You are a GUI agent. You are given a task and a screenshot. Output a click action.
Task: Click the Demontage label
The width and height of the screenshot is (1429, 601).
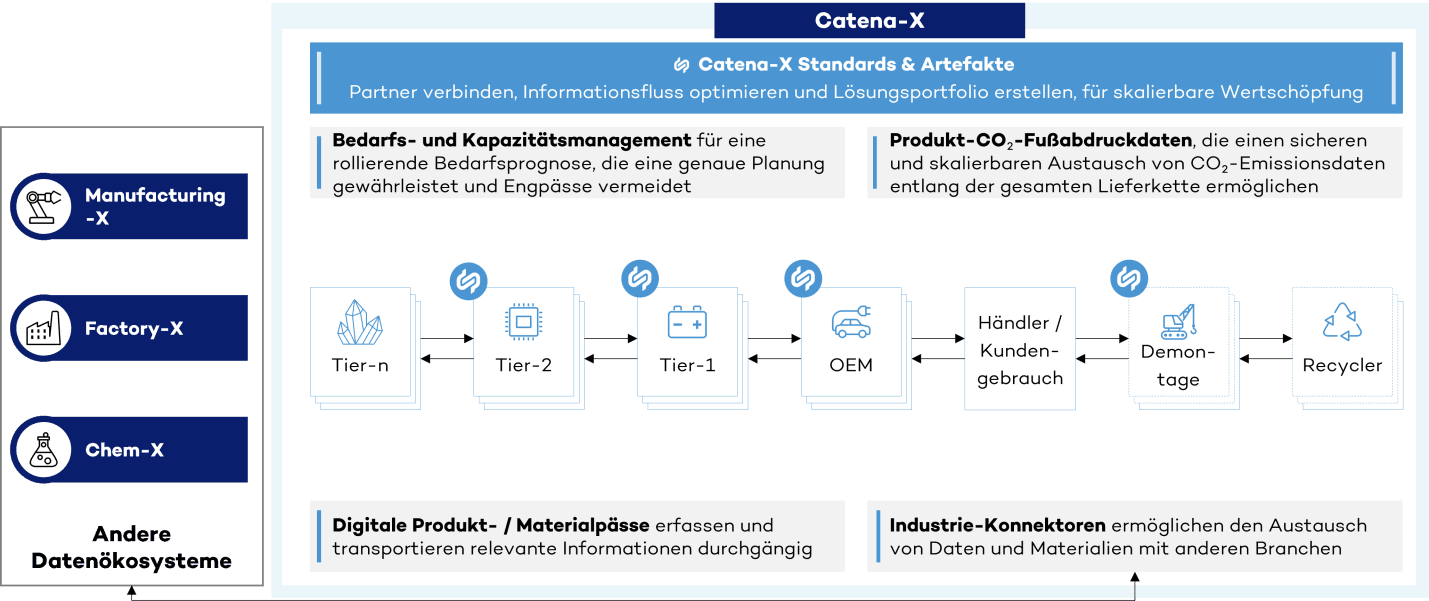(1179, 366)
